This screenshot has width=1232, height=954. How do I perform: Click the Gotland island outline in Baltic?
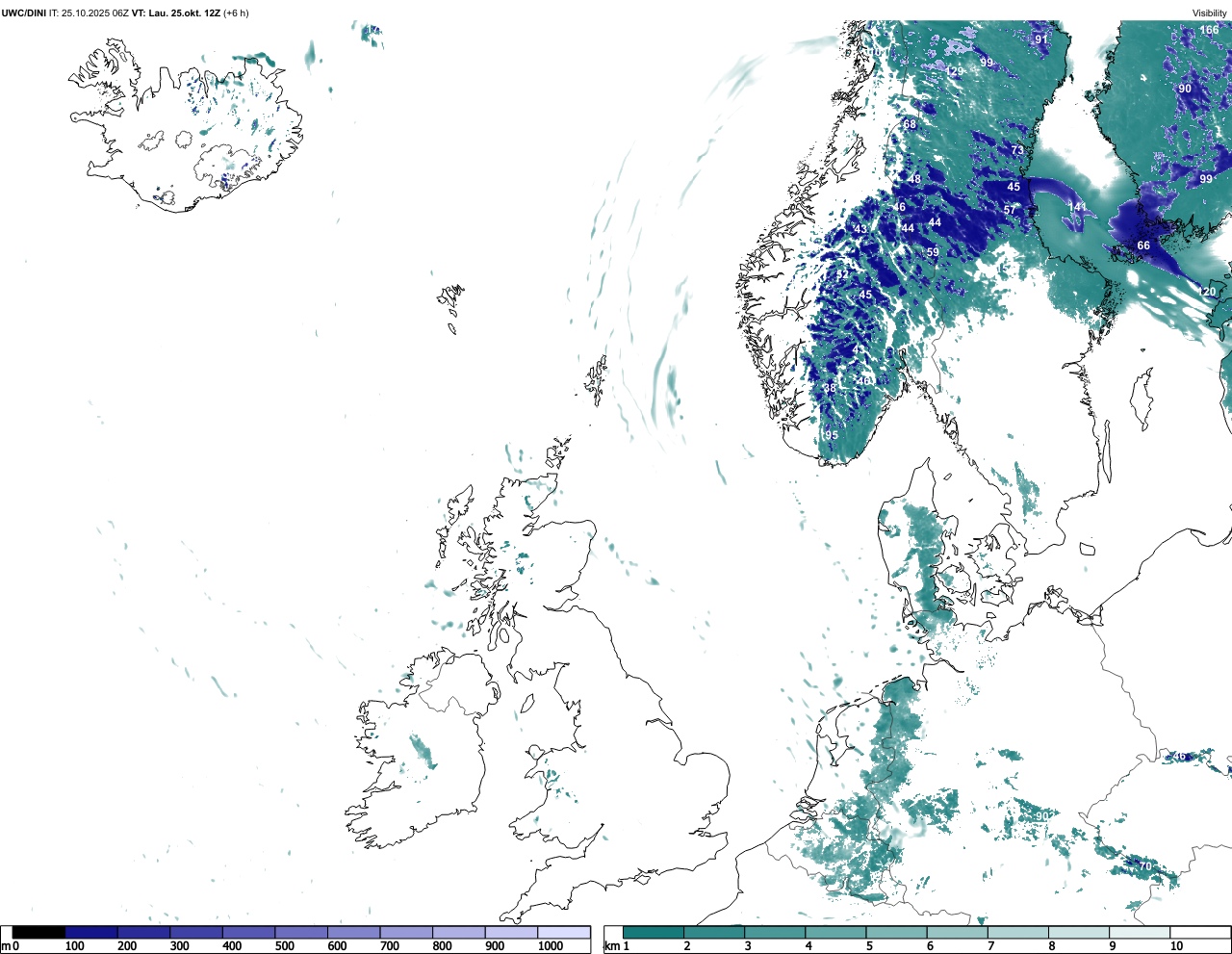1142,398
